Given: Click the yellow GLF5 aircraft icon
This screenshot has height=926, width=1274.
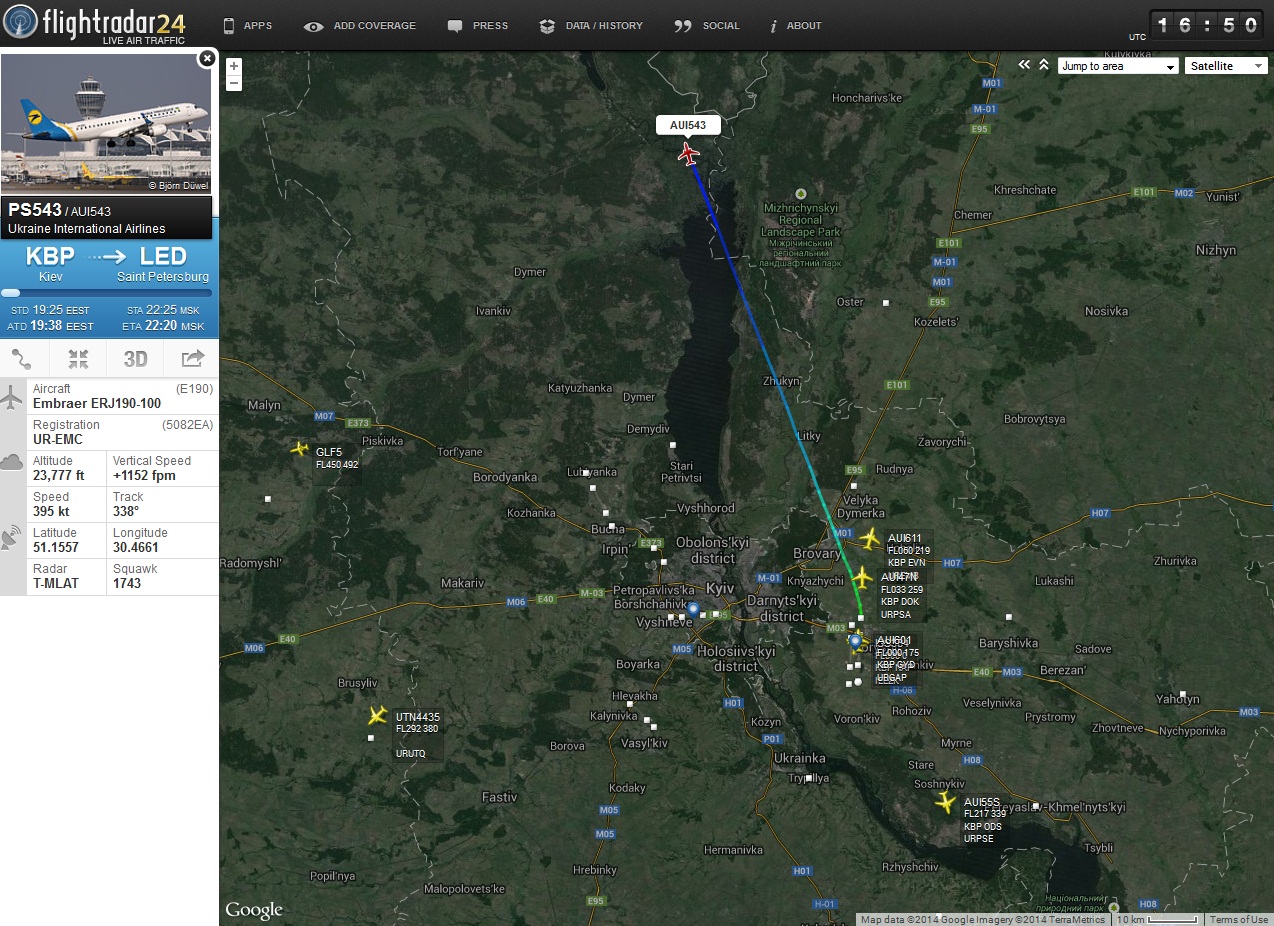Looking at the screenshot, I should [299, 449].
